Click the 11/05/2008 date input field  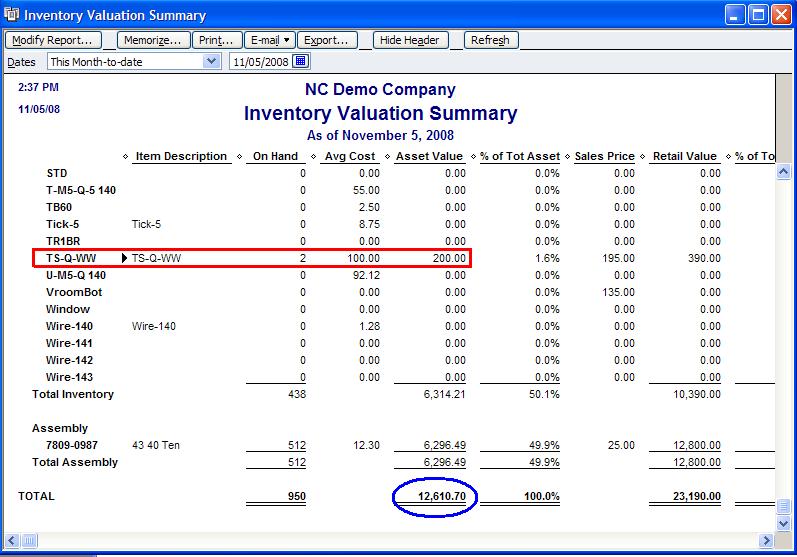(x=260, y=62)
